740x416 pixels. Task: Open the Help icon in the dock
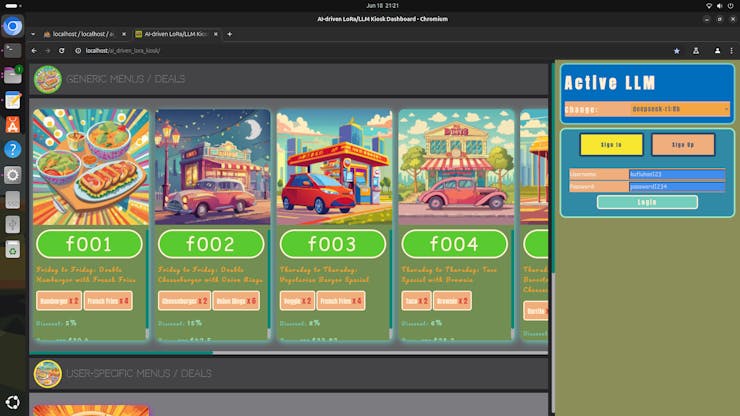pyautogui.click(x=13, y=149)
